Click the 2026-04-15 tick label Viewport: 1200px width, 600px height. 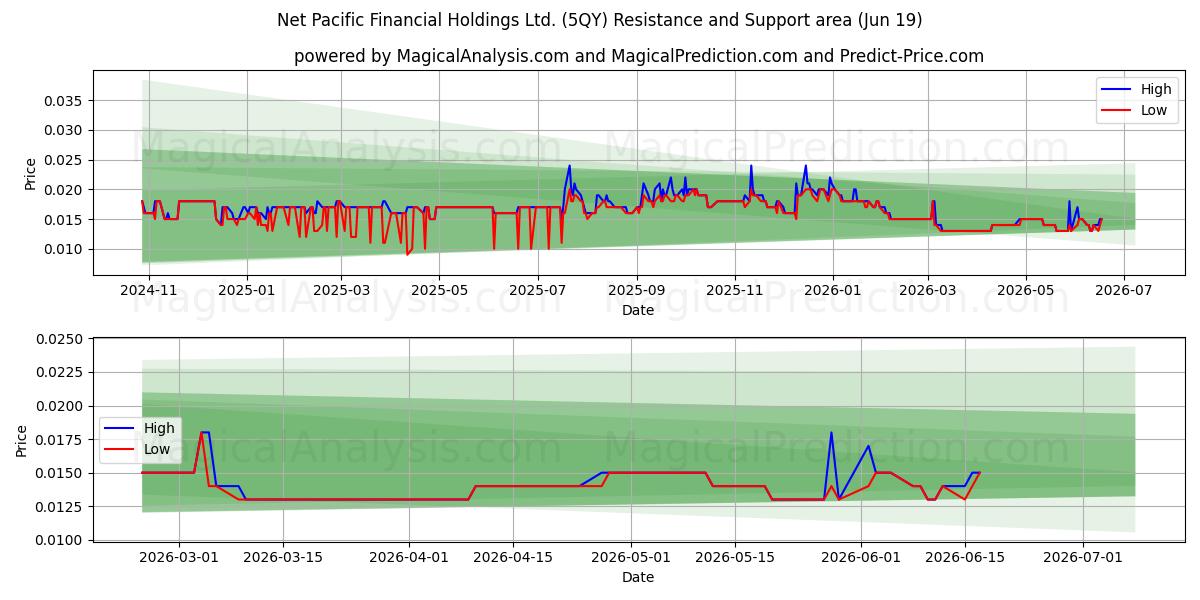(x=513, y=557)
